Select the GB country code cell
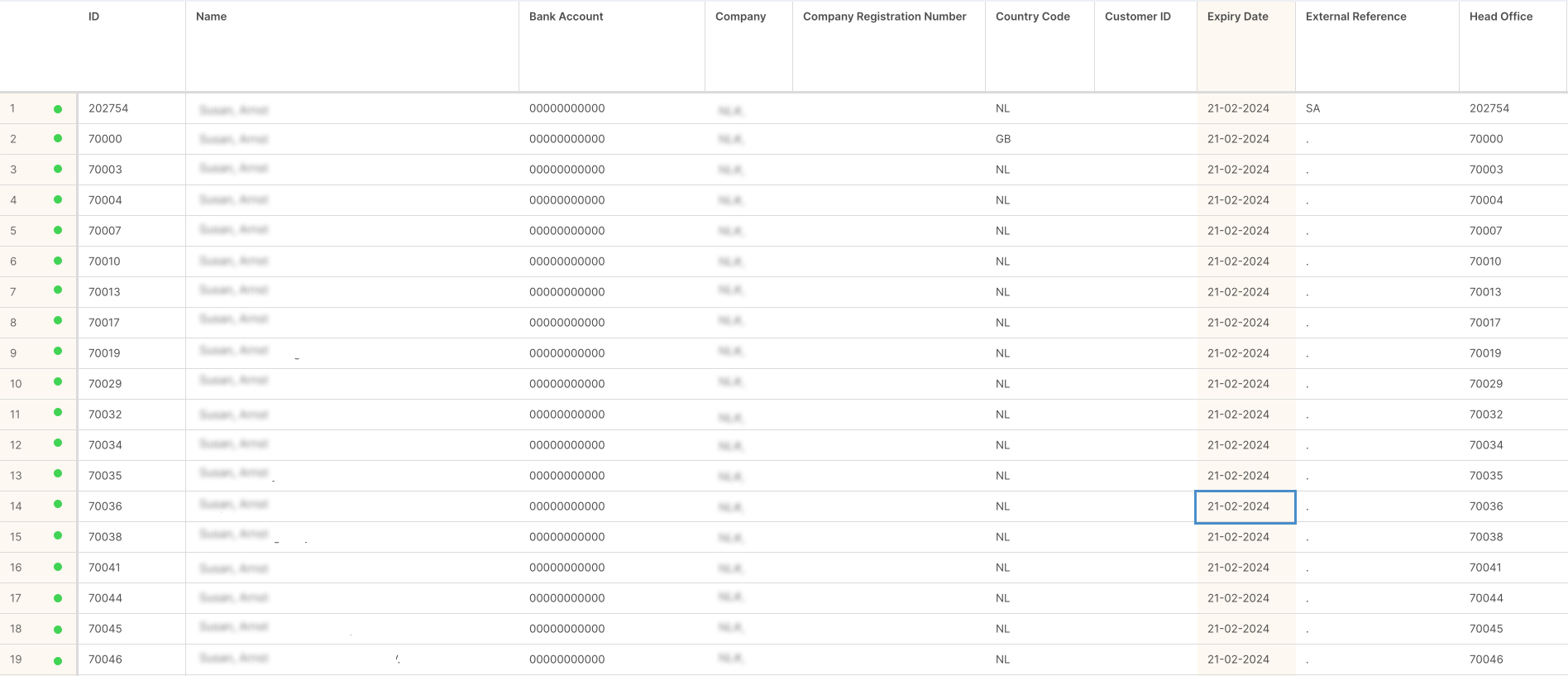Viewport: 1568px width, 676px height. click(x=1003, y=139)
